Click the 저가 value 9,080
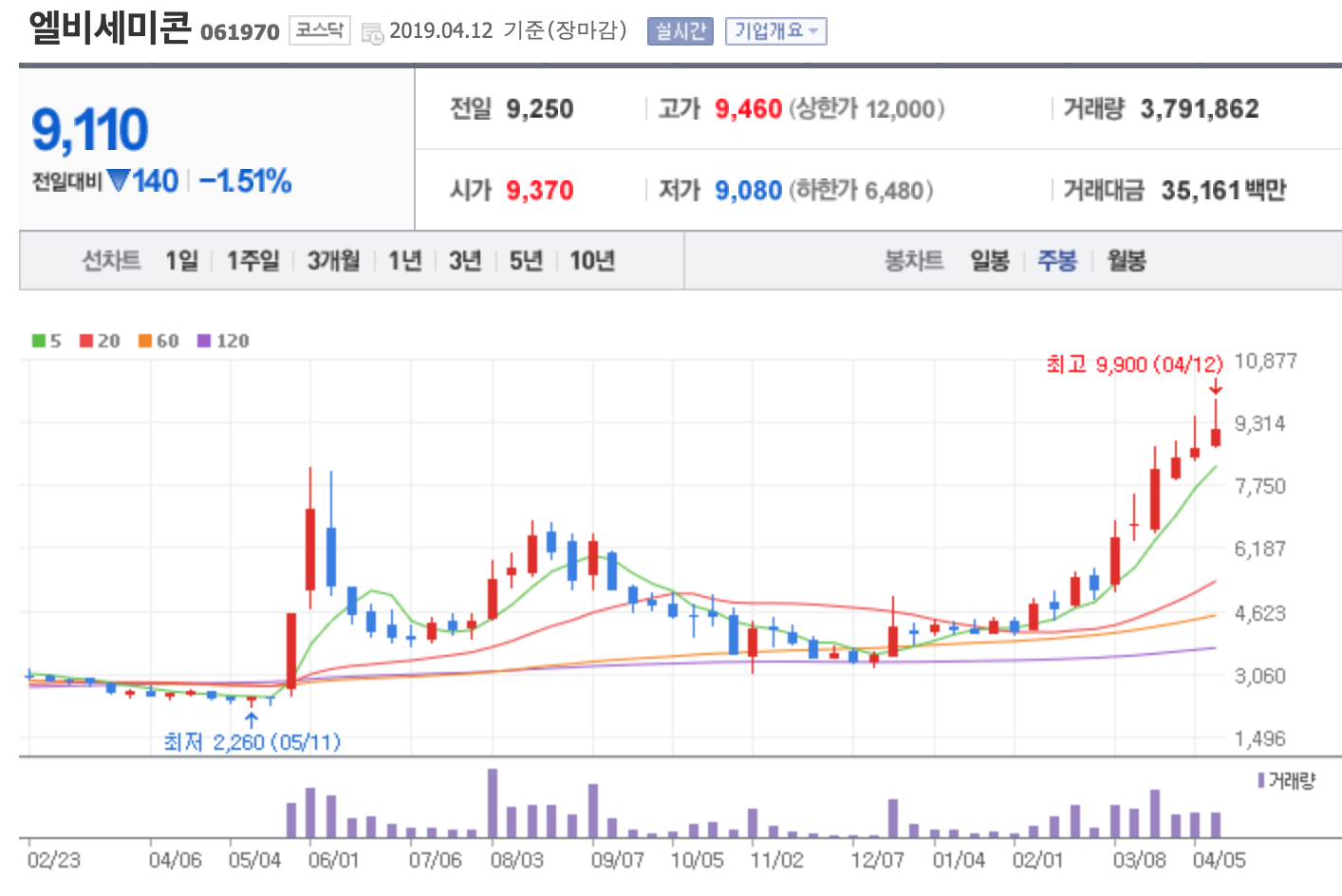Viewport: 1342px width, 896px height. coord(749,191)
